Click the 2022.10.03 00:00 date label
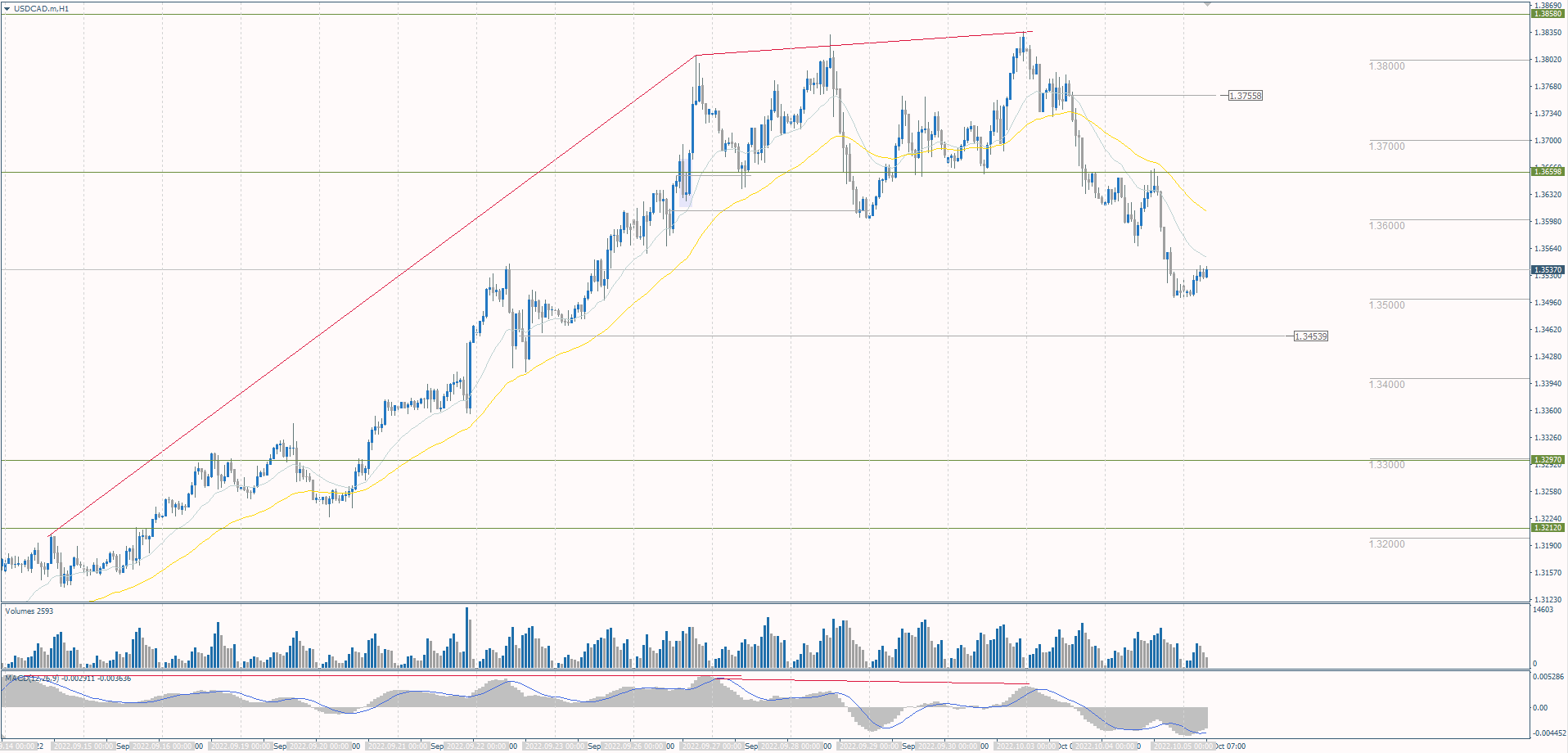 [x=1026, y=746]
